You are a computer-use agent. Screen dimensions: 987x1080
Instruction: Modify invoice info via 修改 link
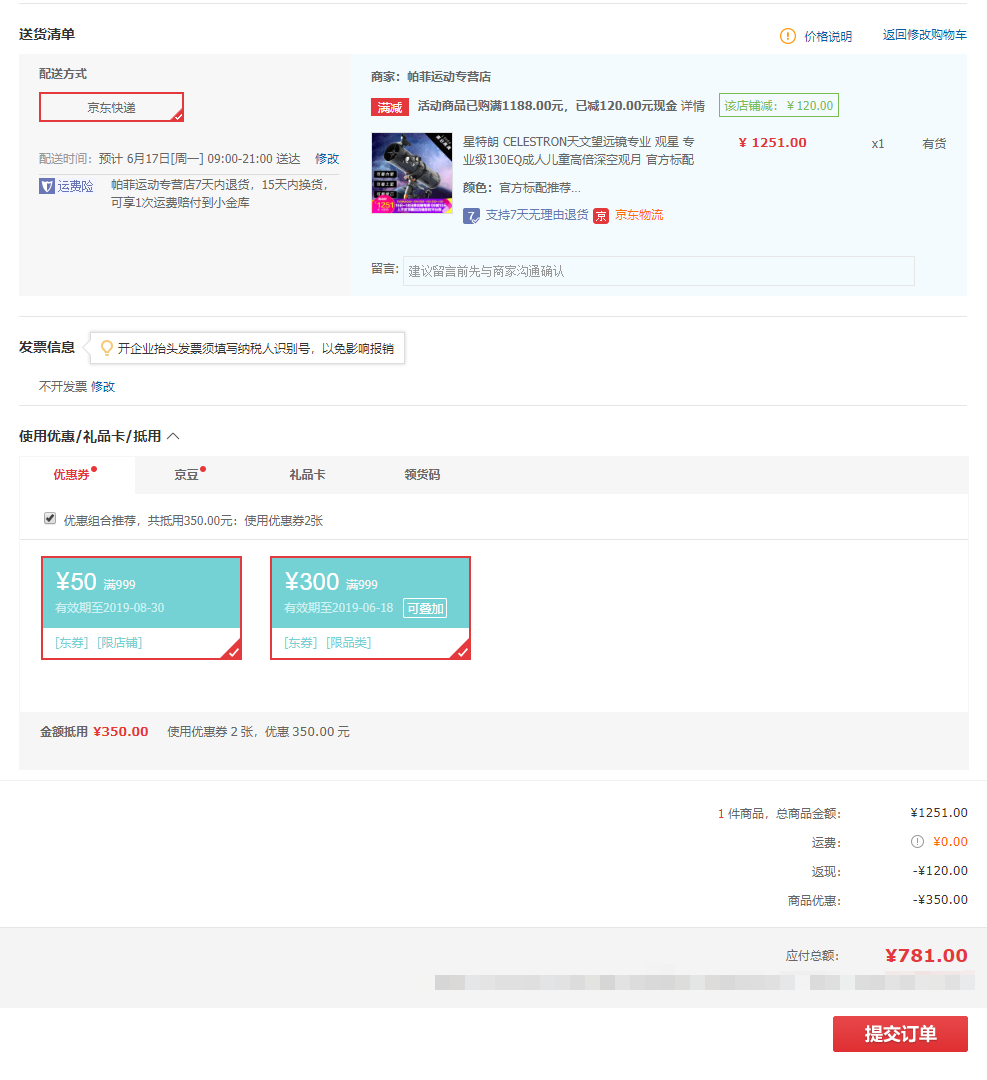point(103,386)
